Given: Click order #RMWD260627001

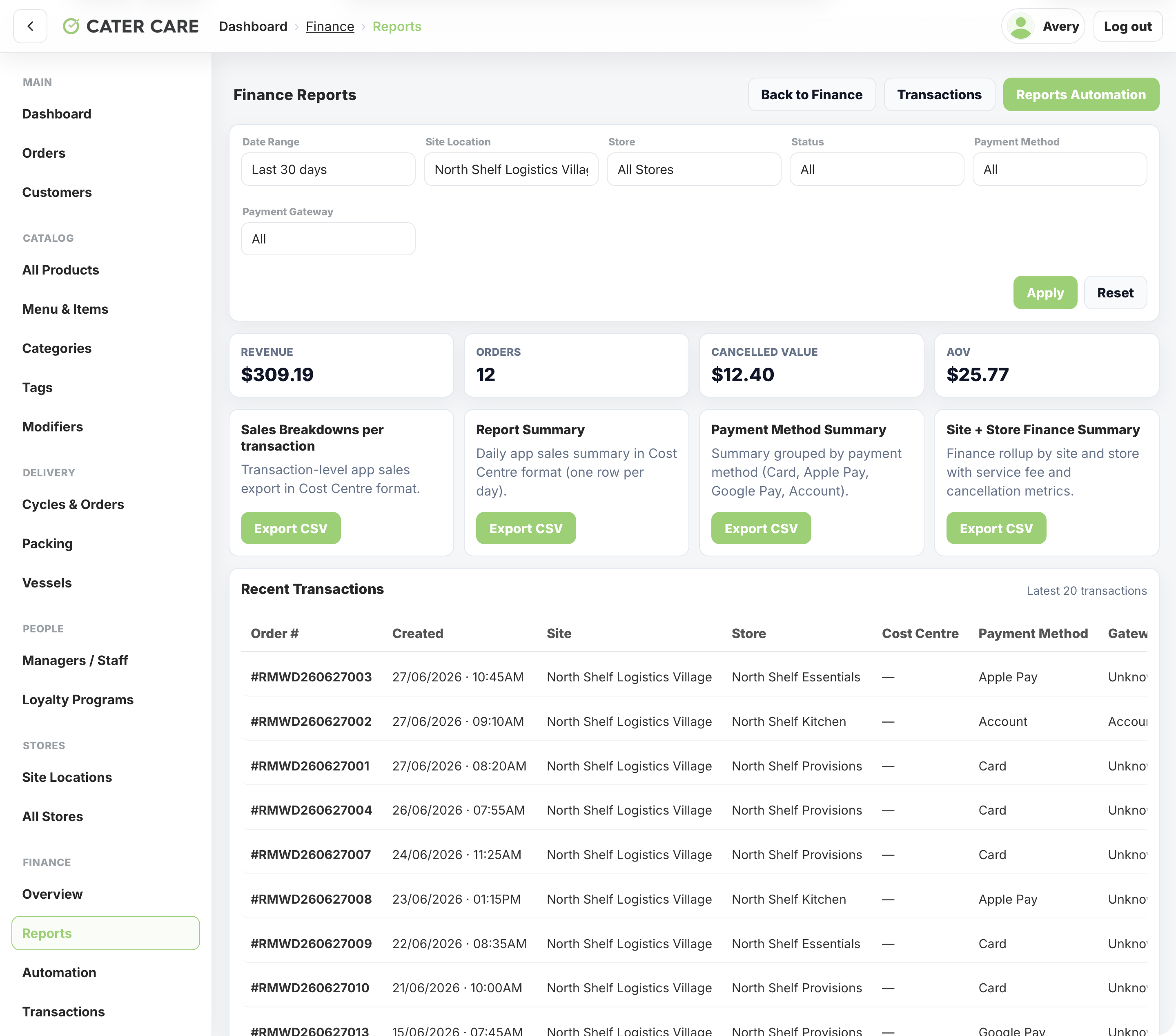Looking at the screenshot, I should pyautogui.click(x=310, y=766).
